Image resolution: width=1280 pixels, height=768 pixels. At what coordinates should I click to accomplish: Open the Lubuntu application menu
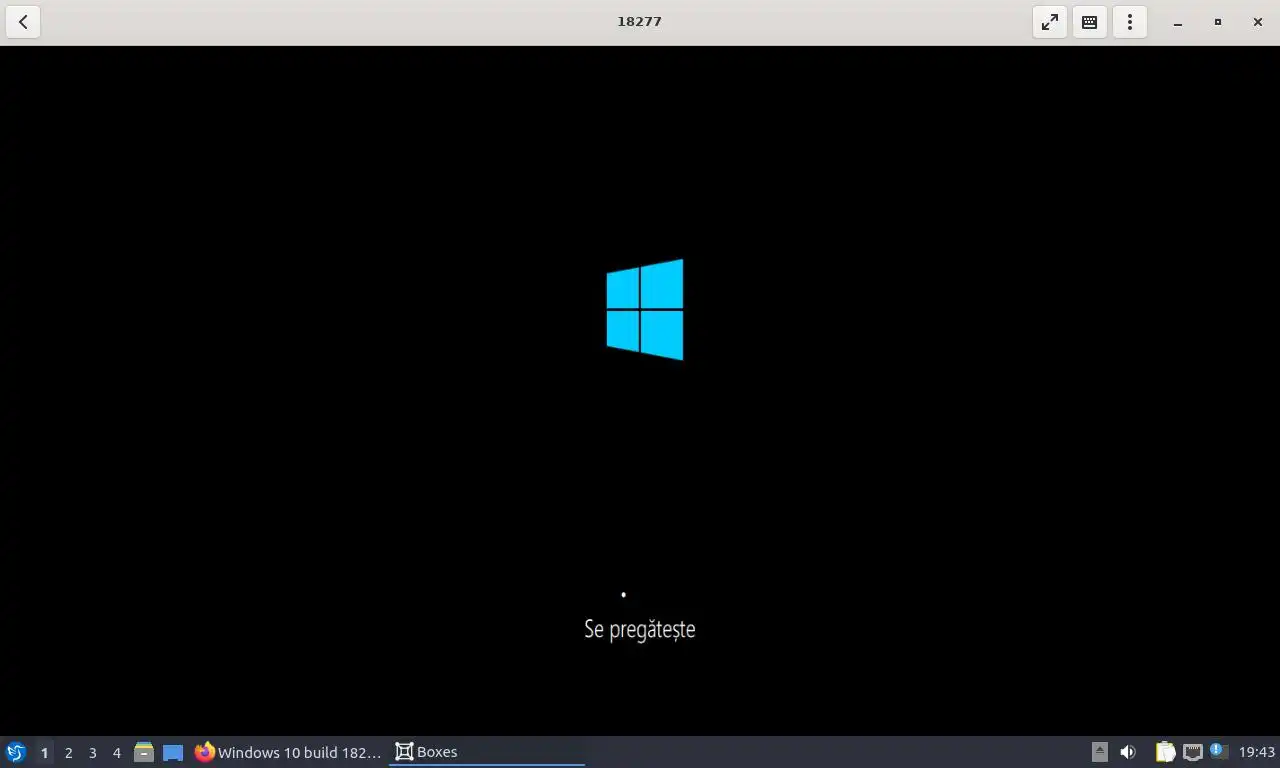15,752
